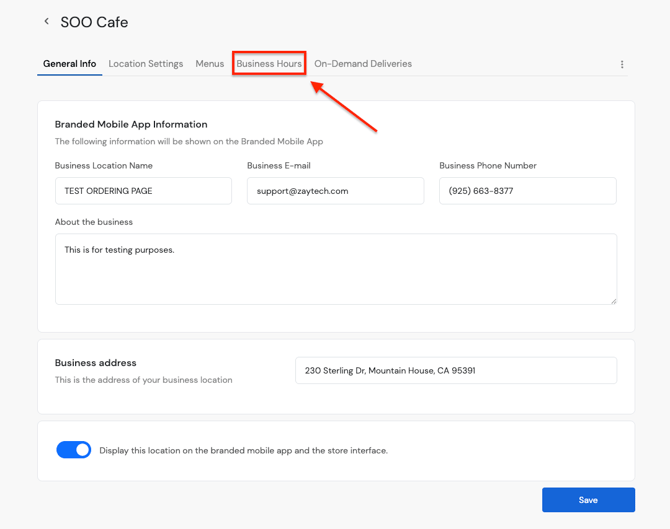Viewport: 670px width, 529px height.
Task: Switch to the General Info tab
Action: pos(69,64)
